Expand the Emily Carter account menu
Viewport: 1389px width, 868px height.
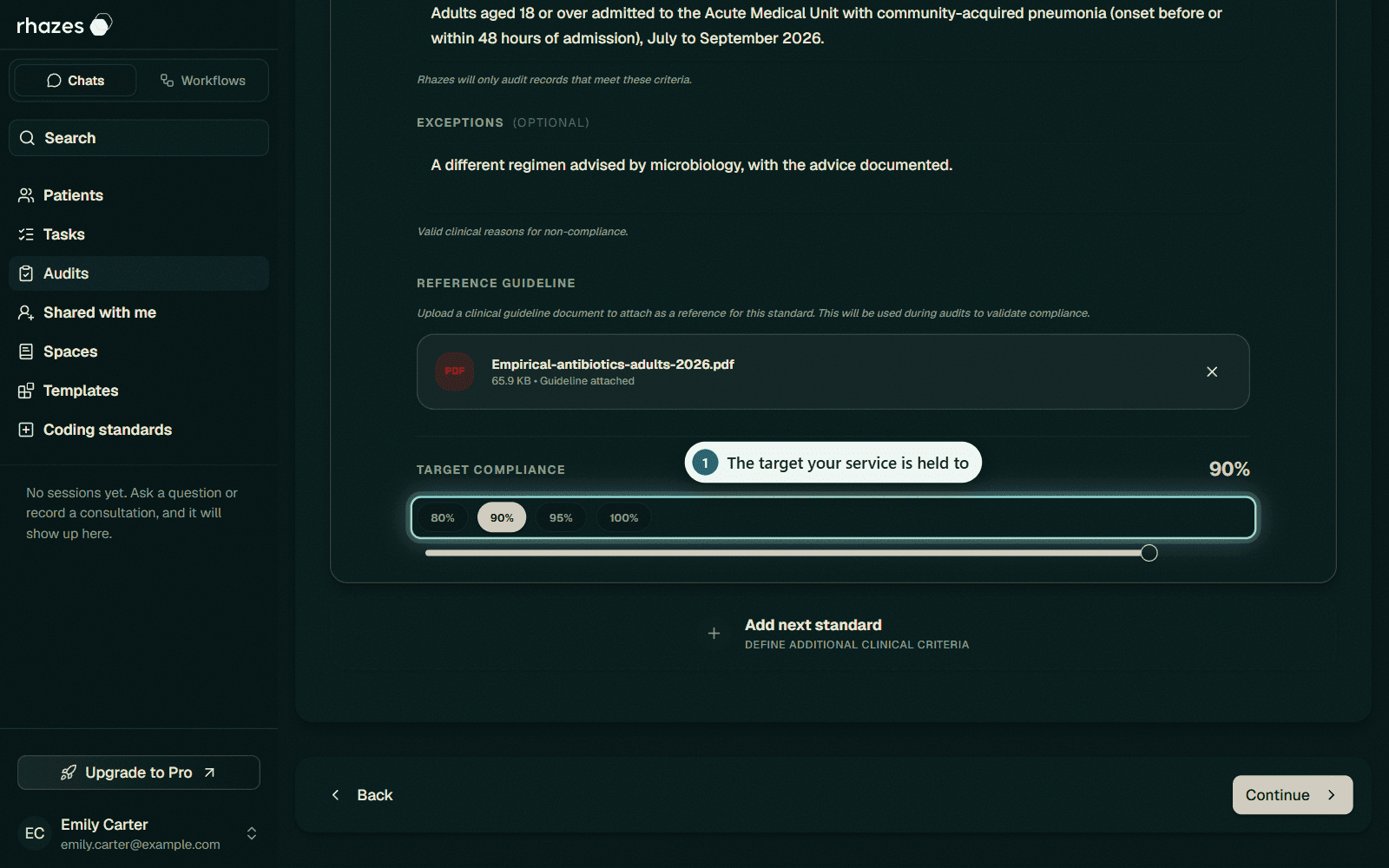pos(252,833)
